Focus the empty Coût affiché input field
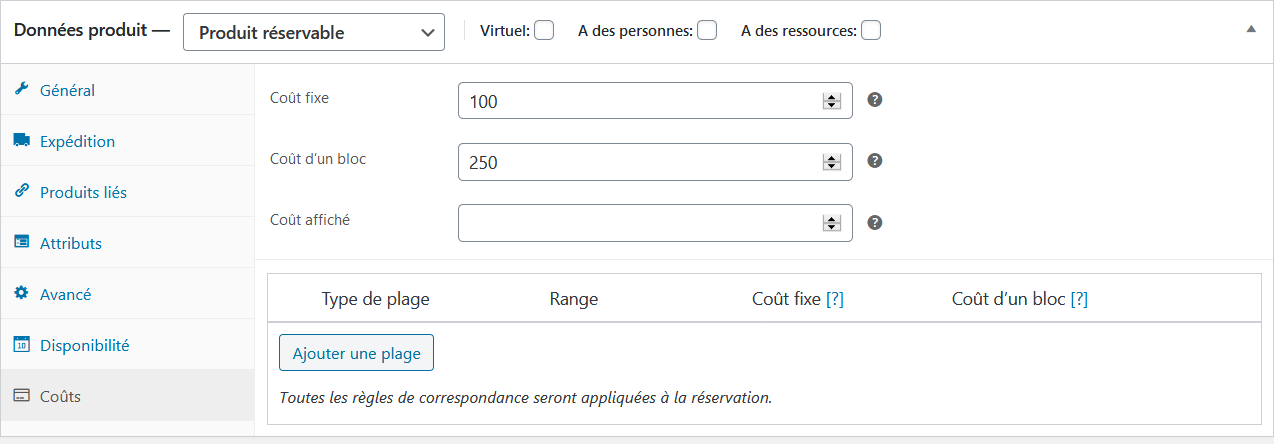Viewport: 1274px width, 444px height. click(x=640, y=223)
